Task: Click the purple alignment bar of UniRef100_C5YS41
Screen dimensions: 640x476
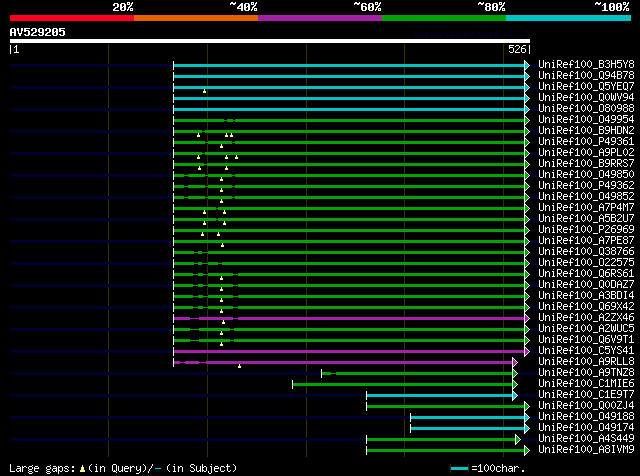Action: point(349,351)
